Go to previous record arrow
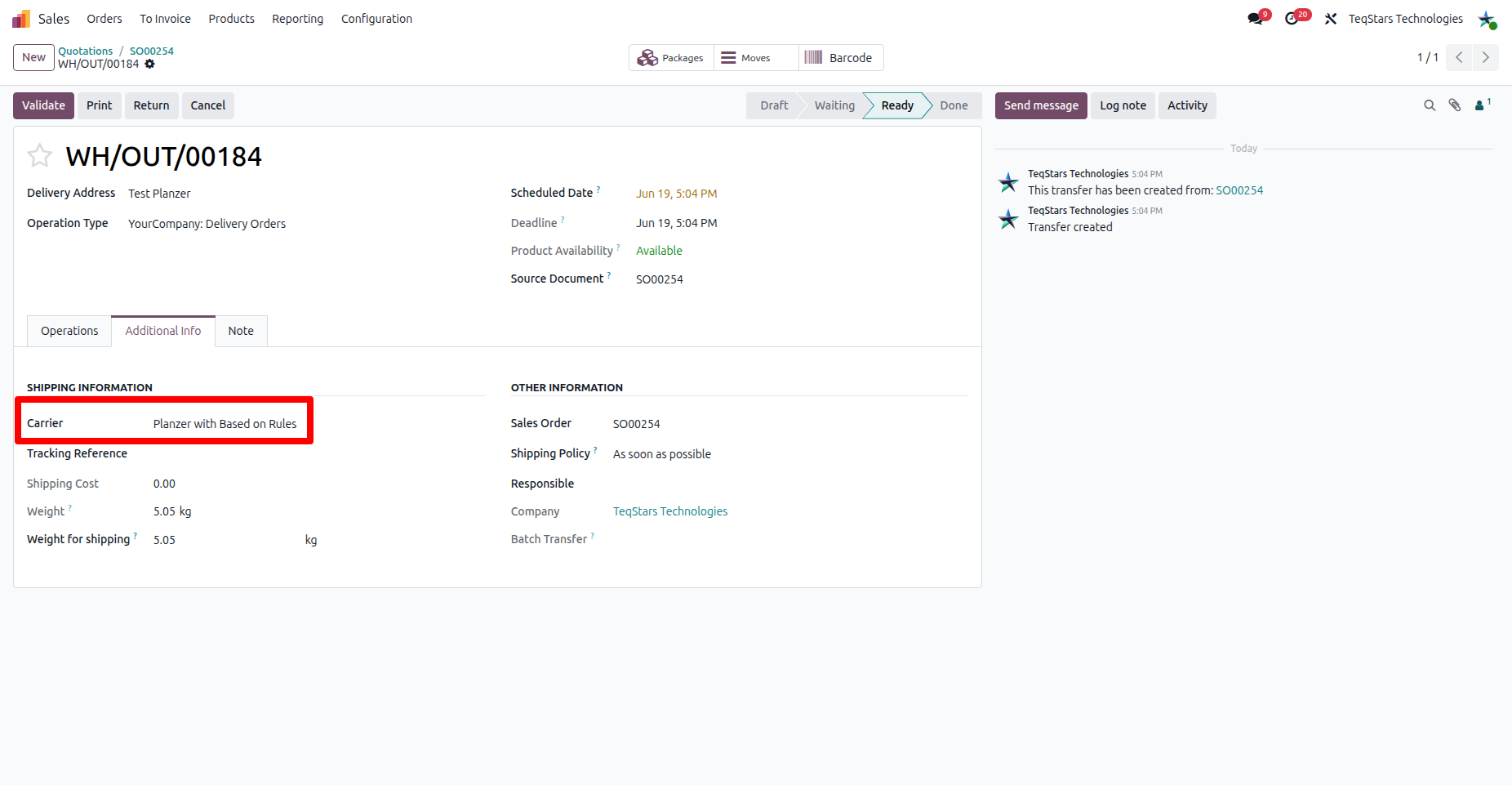 pos(1459,57)
